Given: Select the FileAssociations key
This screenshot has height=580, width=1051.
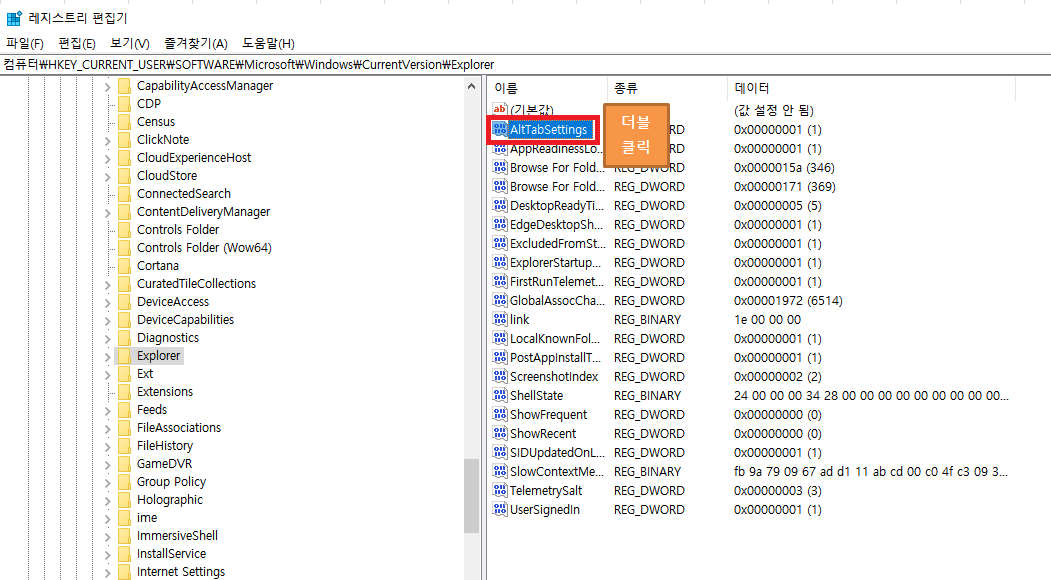Looking at the screenshot, I should 178,428.
